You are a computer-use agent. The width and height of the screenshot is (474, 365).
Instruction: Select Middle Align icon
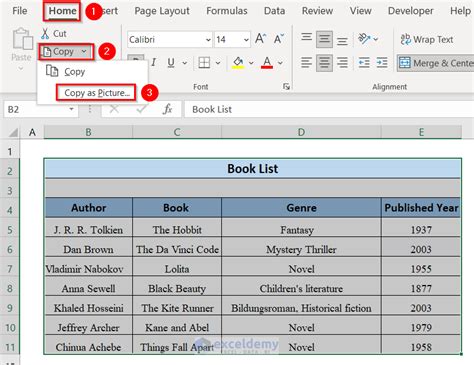click(324, 39)
